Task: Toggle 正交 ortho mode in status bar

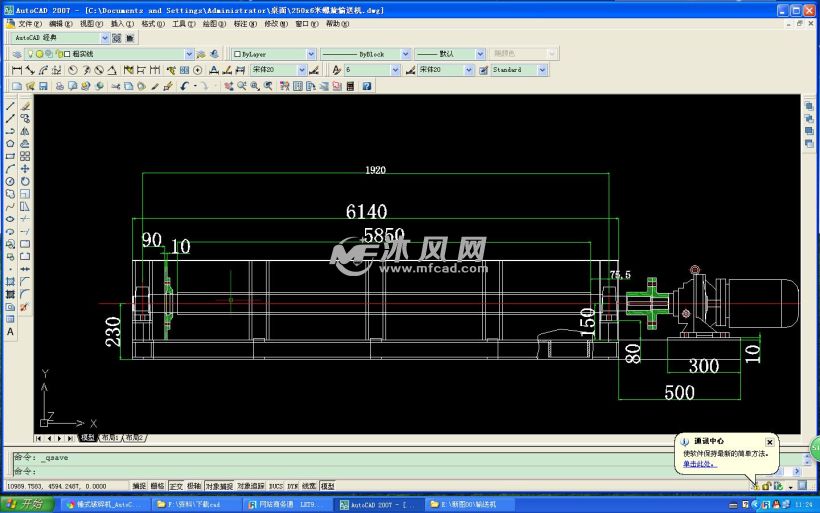Action: click(x=176, y=486)
